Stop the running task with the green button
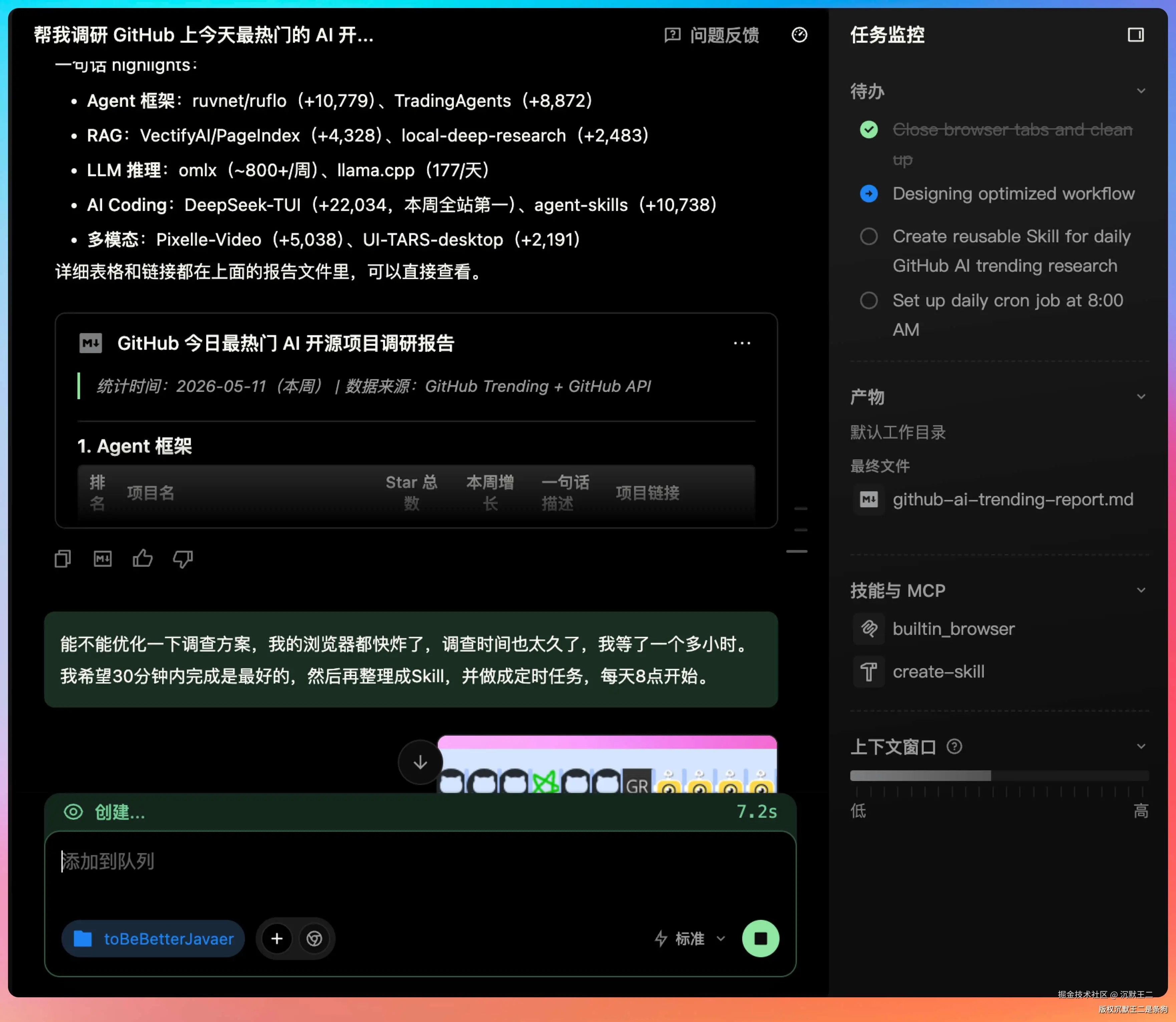Viewport: 1176px width, 1022px height. (761, 939)
